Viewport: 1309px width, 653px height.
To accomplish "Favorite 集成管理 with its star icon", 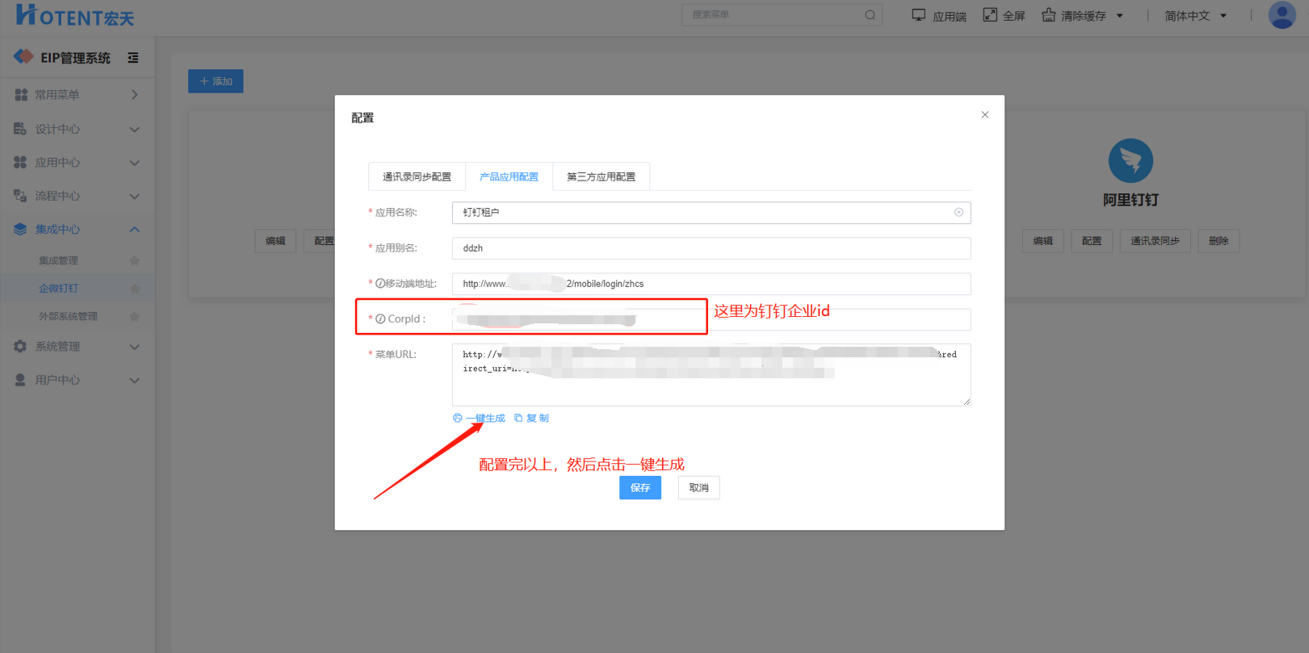I will coord(135,261).
